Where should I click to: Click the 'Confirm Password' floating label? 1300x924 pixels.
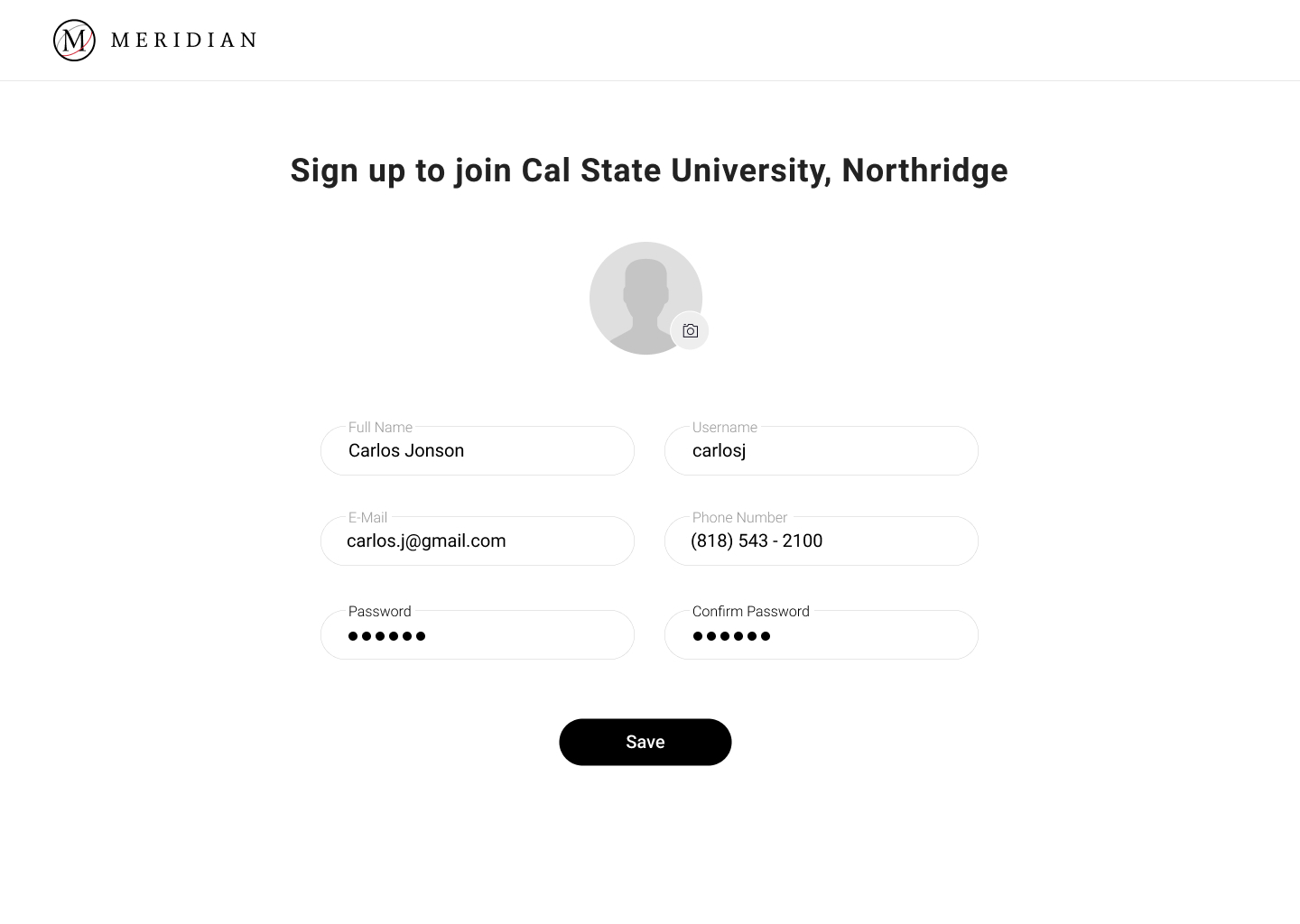coord(751,612)
